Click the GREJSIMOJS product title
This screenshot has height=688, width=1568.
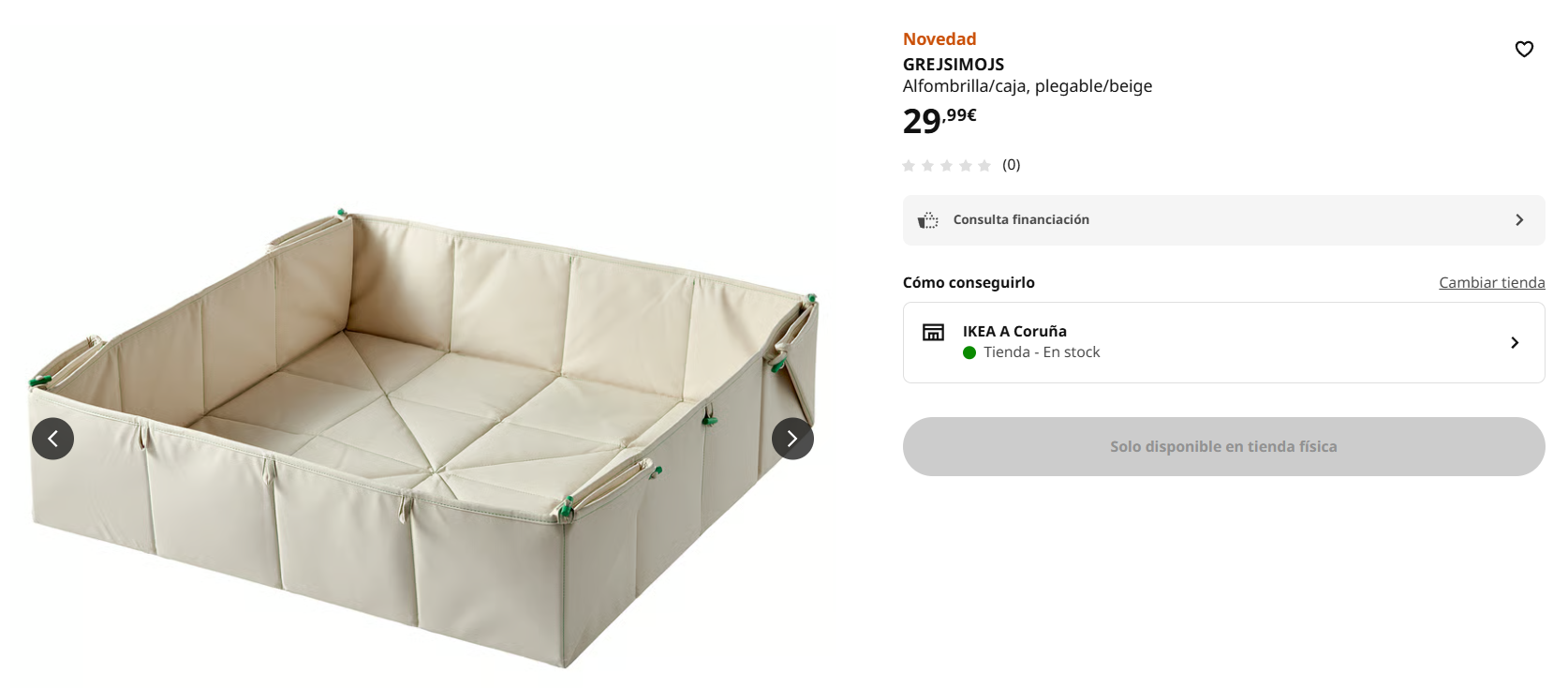tap(953, 65)
